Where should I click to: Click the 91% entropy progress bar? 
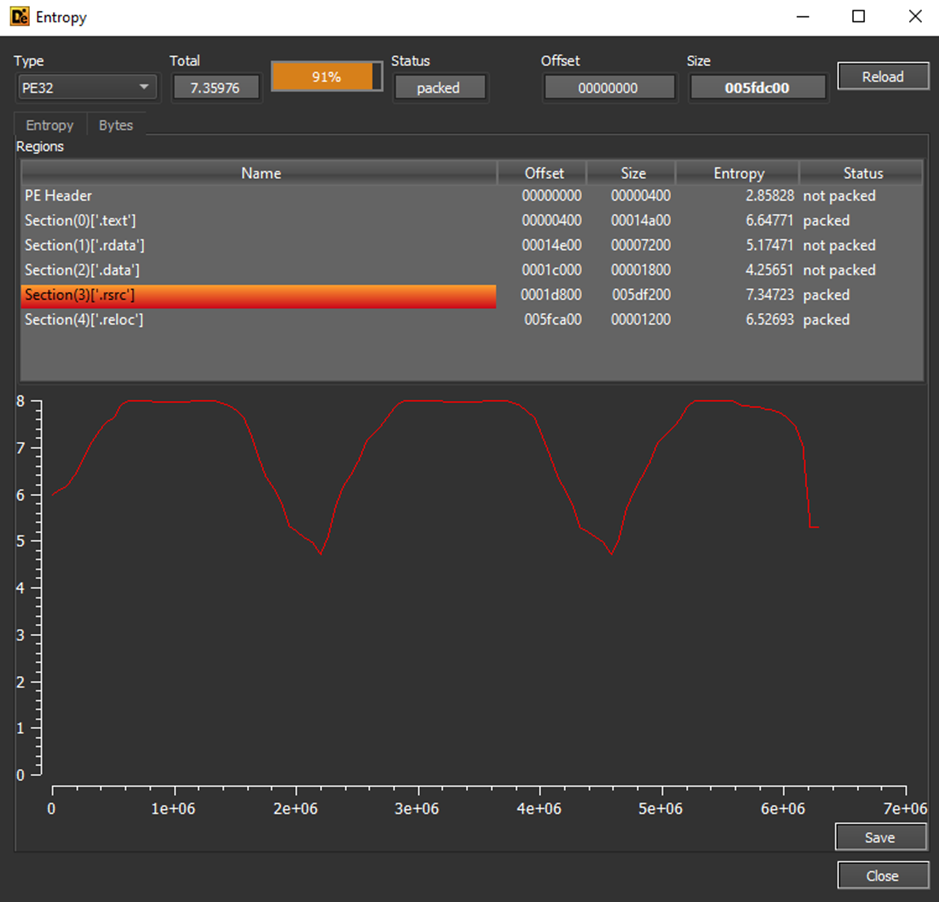click(327, 77)
